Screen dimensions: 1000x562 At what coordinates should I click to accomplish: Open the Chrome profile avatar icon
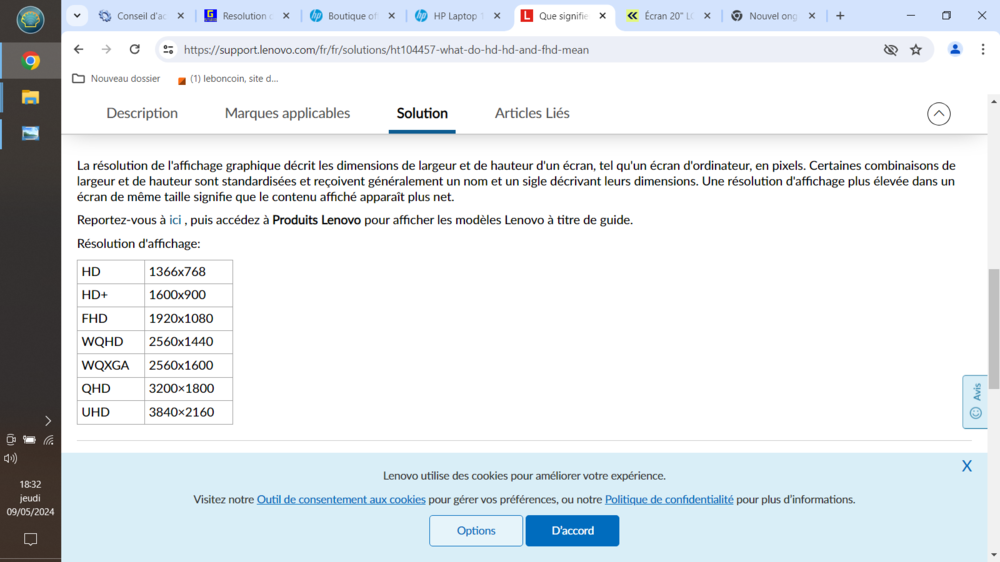coord(955,50)
